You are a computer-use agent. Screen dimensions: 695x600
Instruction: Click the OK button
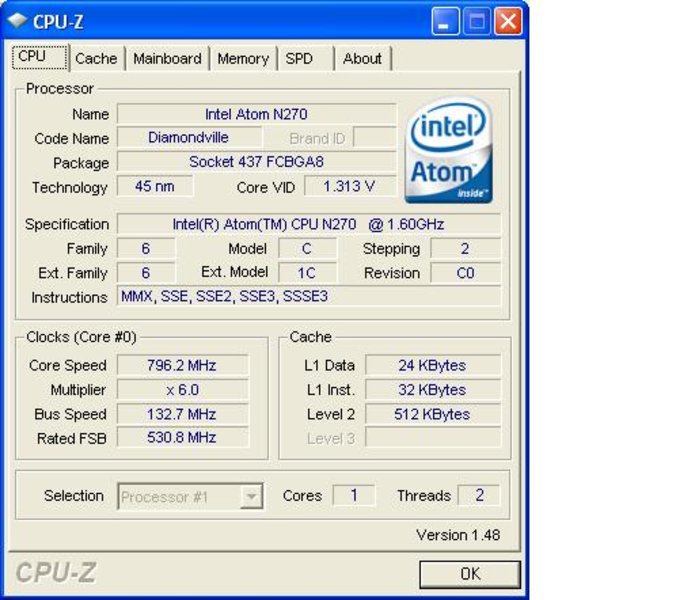coord(470,574)
